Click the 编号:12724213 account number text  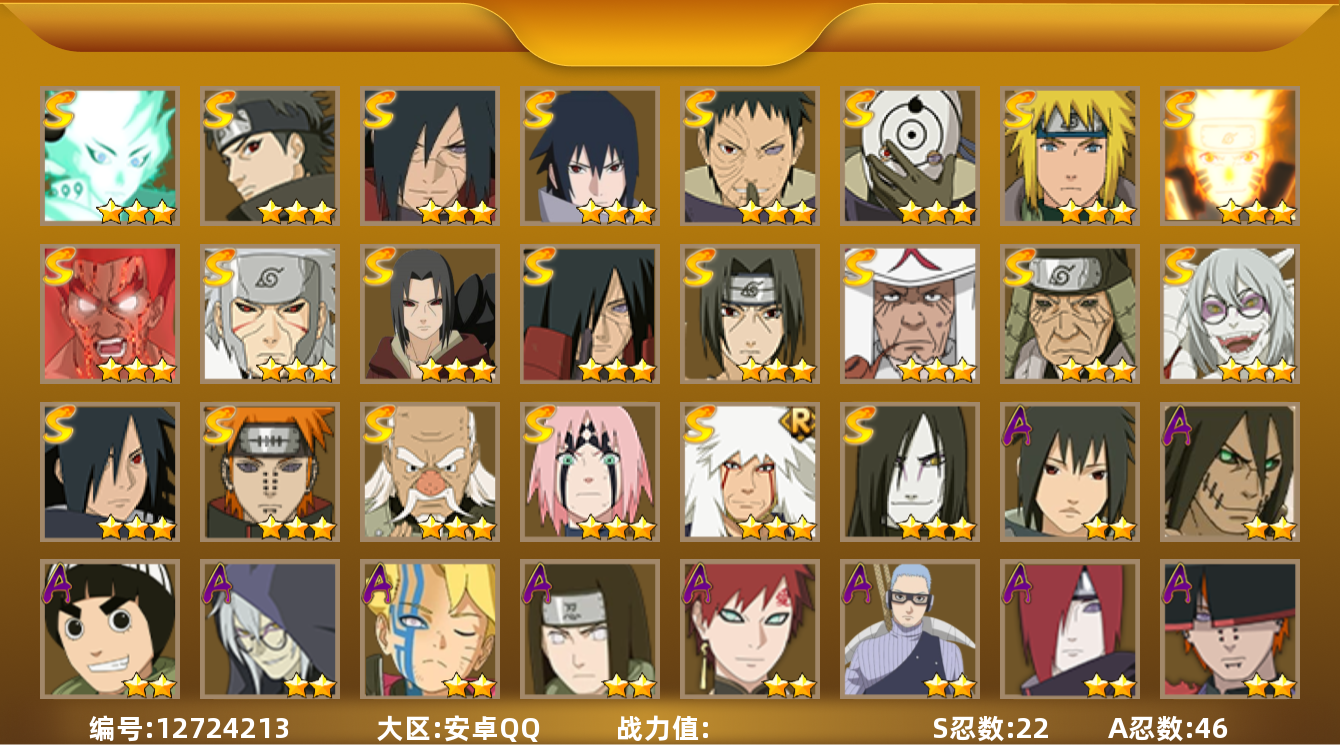coord(189,728)
